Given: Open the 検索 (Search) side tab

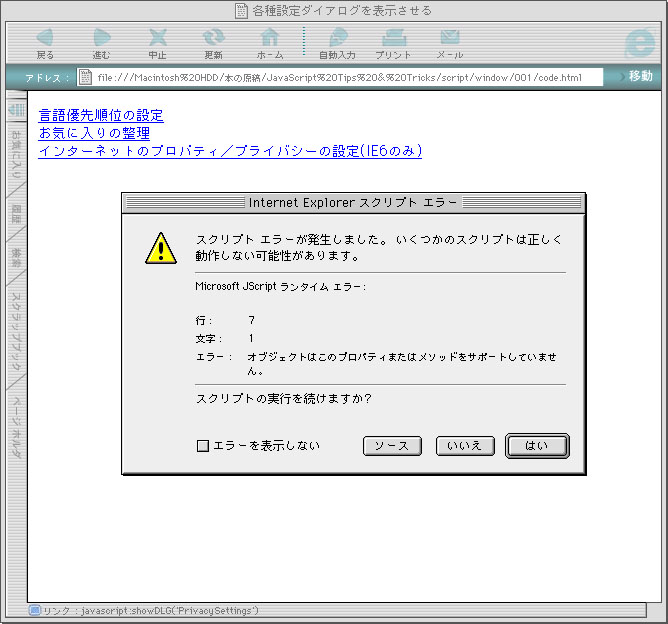Looking at the screenshot, I should point(16,258).
